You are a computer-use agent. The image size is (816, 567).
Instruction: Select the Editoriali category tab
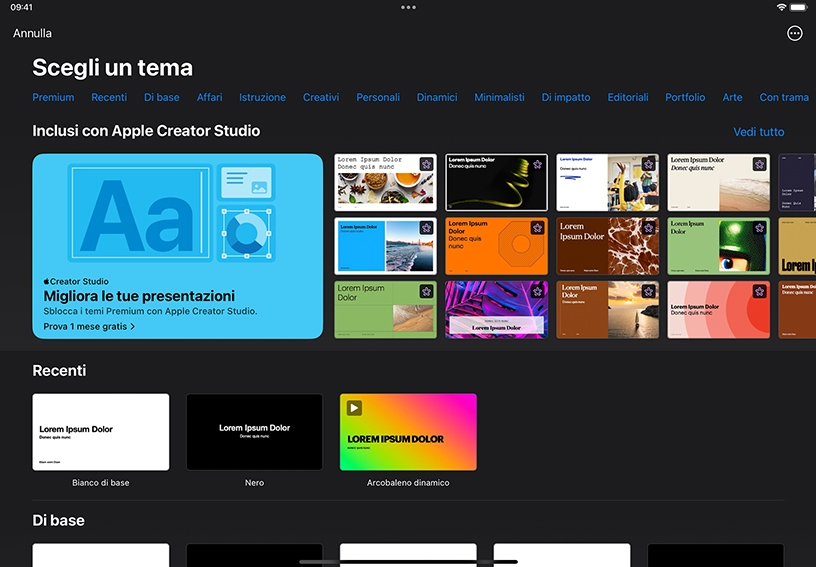coord(628,97)
